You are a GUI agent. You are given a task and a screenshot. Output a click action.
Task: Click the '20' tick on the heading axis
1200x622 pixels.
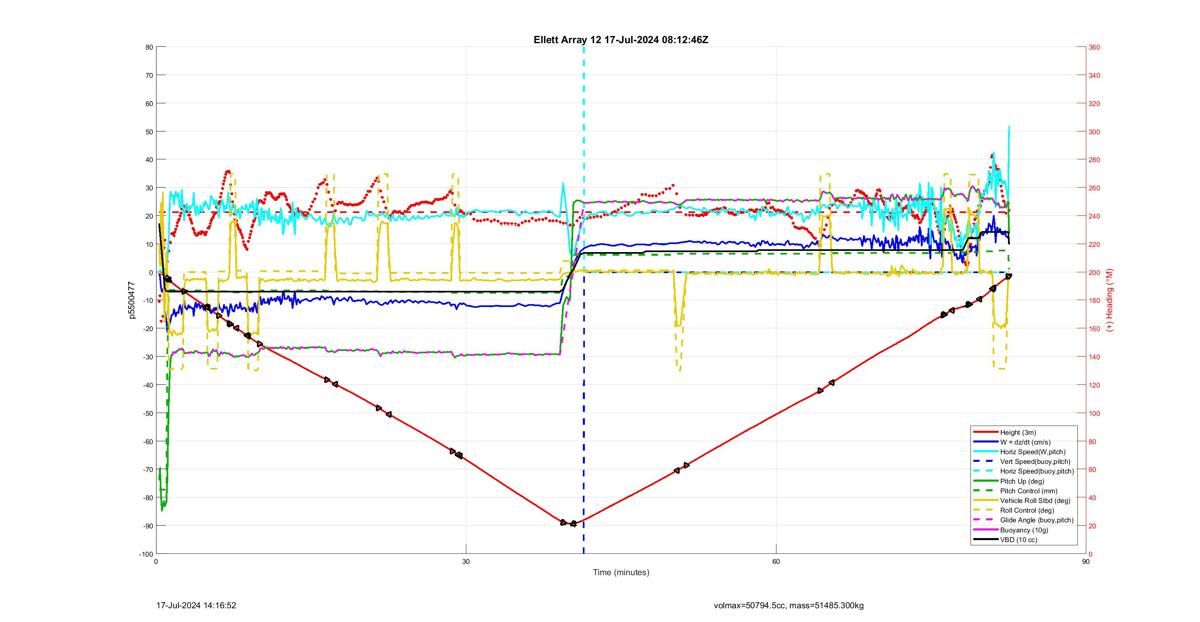click(1093, 526)
